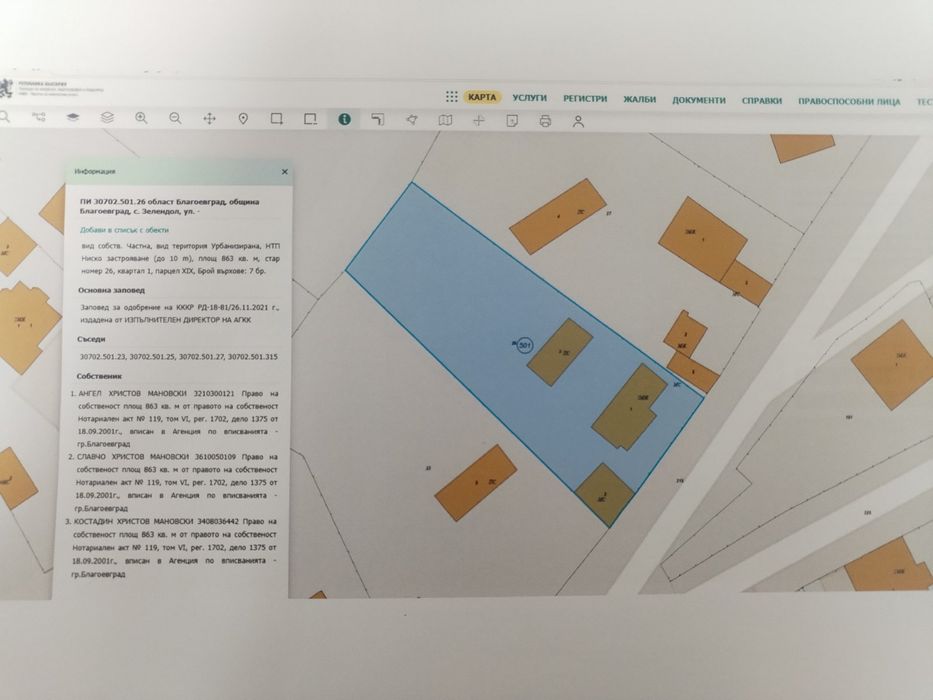Image resolution: width=933 pixels, height=700 pixels.
Task: Open the УСЛУГИ menu
Action: (530, 98)
